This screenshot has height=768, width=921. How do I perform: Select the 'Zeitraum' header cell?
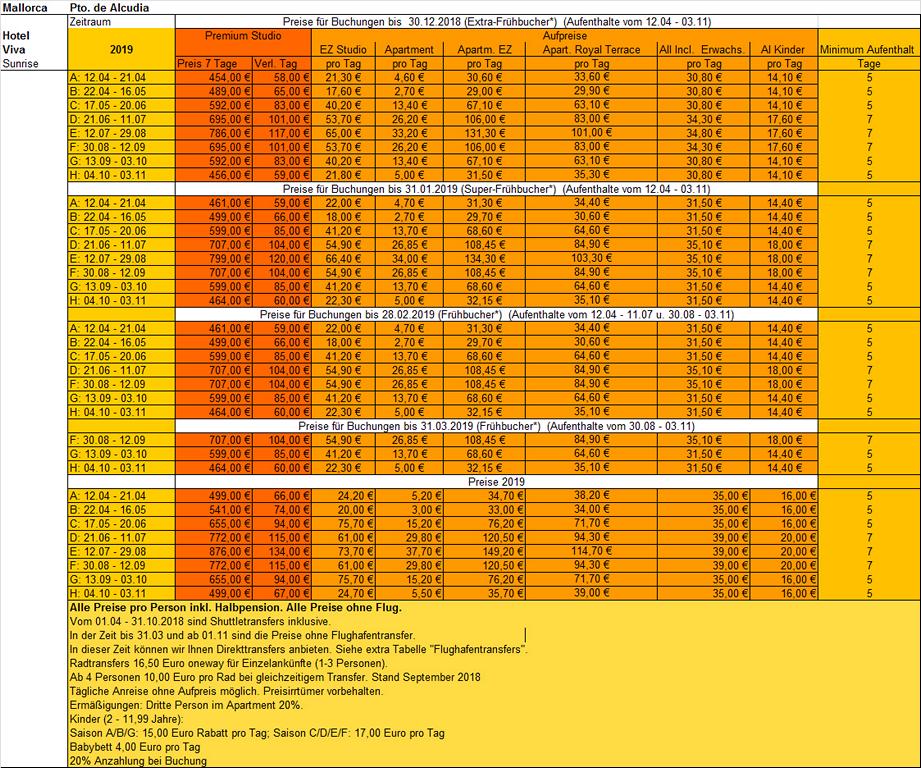(x=90, y=22)
